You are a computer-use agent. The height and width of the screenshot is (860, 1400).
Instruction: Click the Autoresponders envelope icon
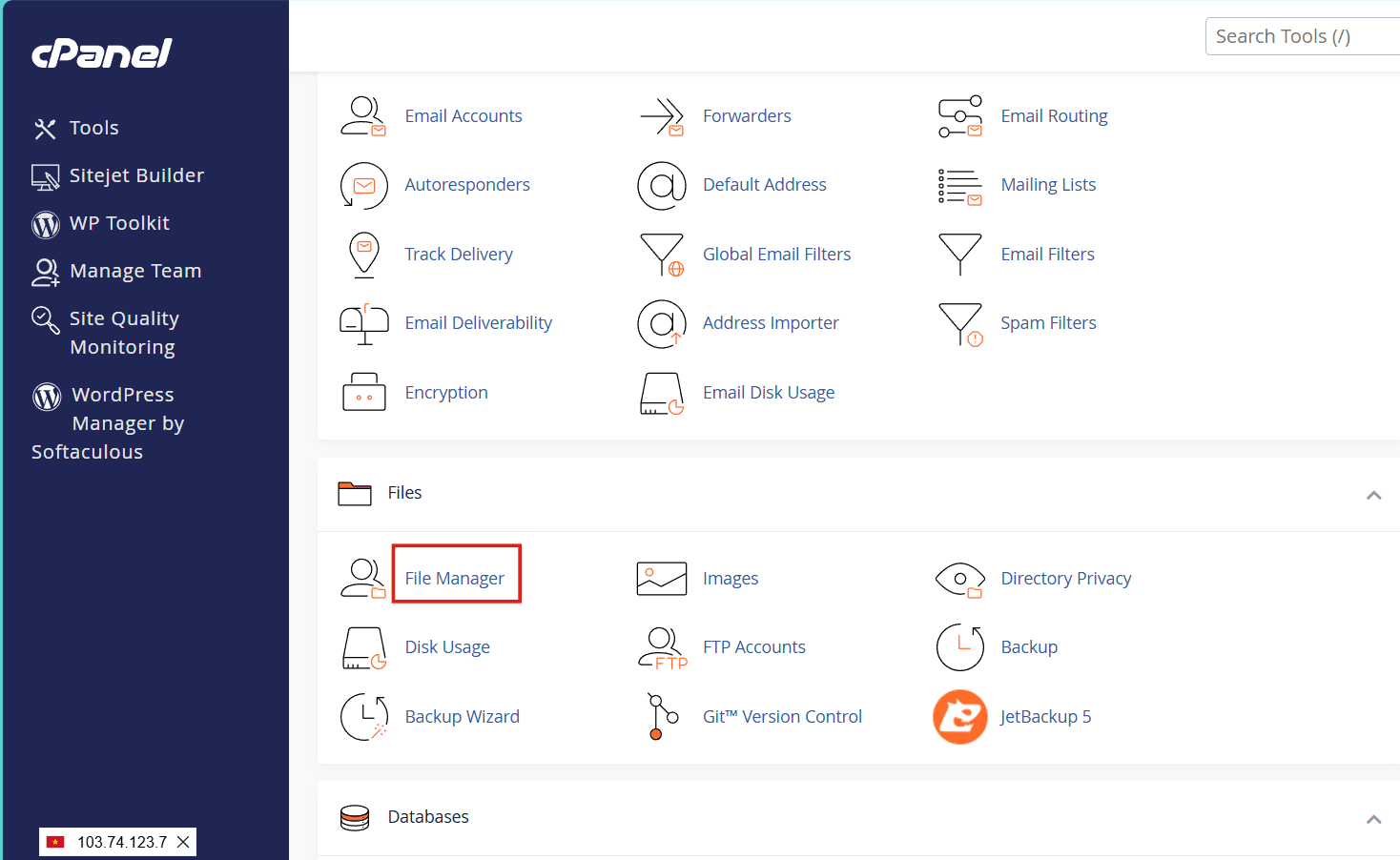click(363, 185)
